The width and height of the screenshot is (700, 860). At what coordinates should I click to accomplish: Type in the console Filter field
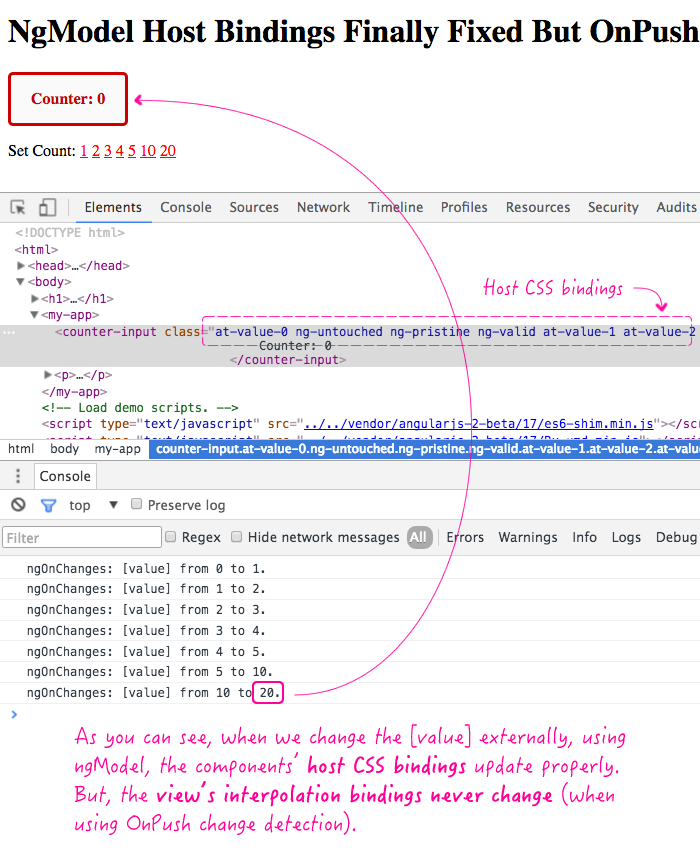[82, 538]
